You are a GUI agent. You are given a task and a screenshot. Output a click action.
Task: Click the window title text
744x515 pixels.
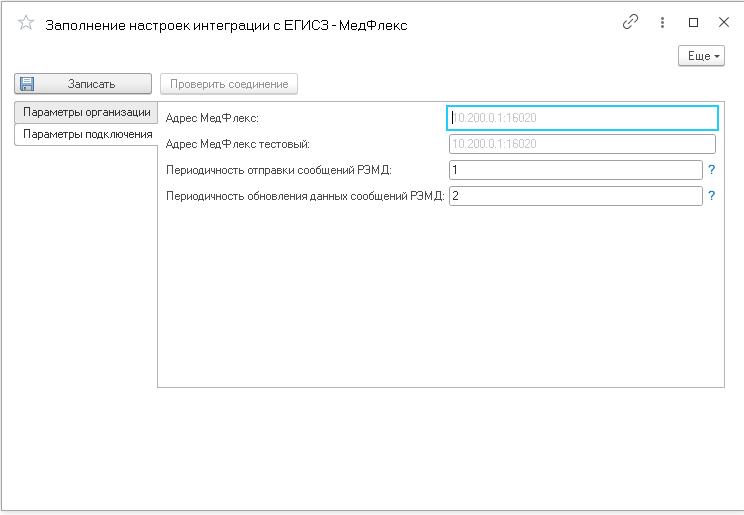coord(226,25)
